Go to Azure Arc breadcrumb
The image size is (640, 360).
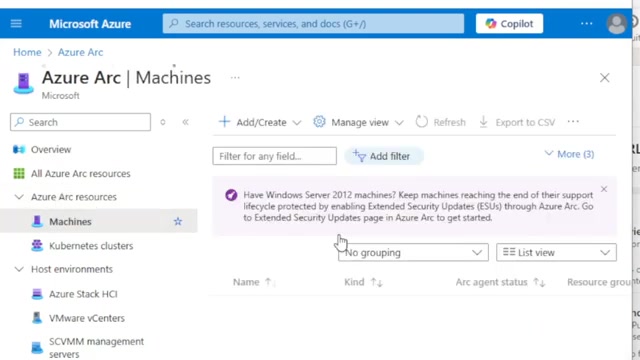80,52
